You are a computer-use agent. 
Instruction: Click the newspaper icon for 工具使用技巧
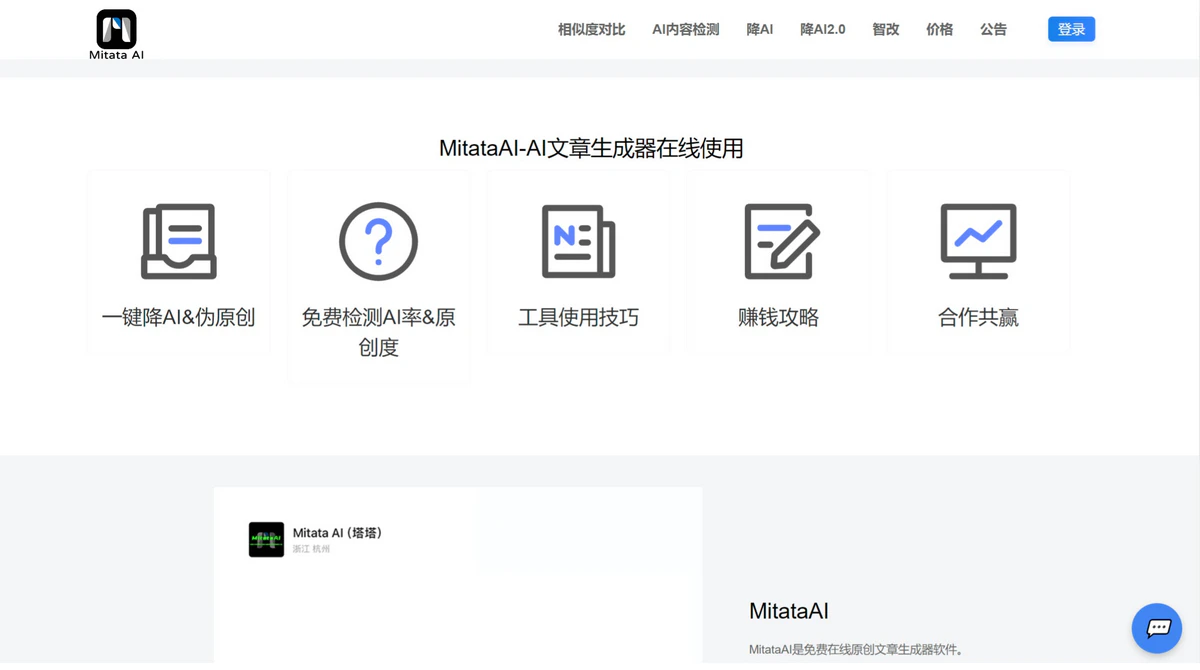[578, 242]
